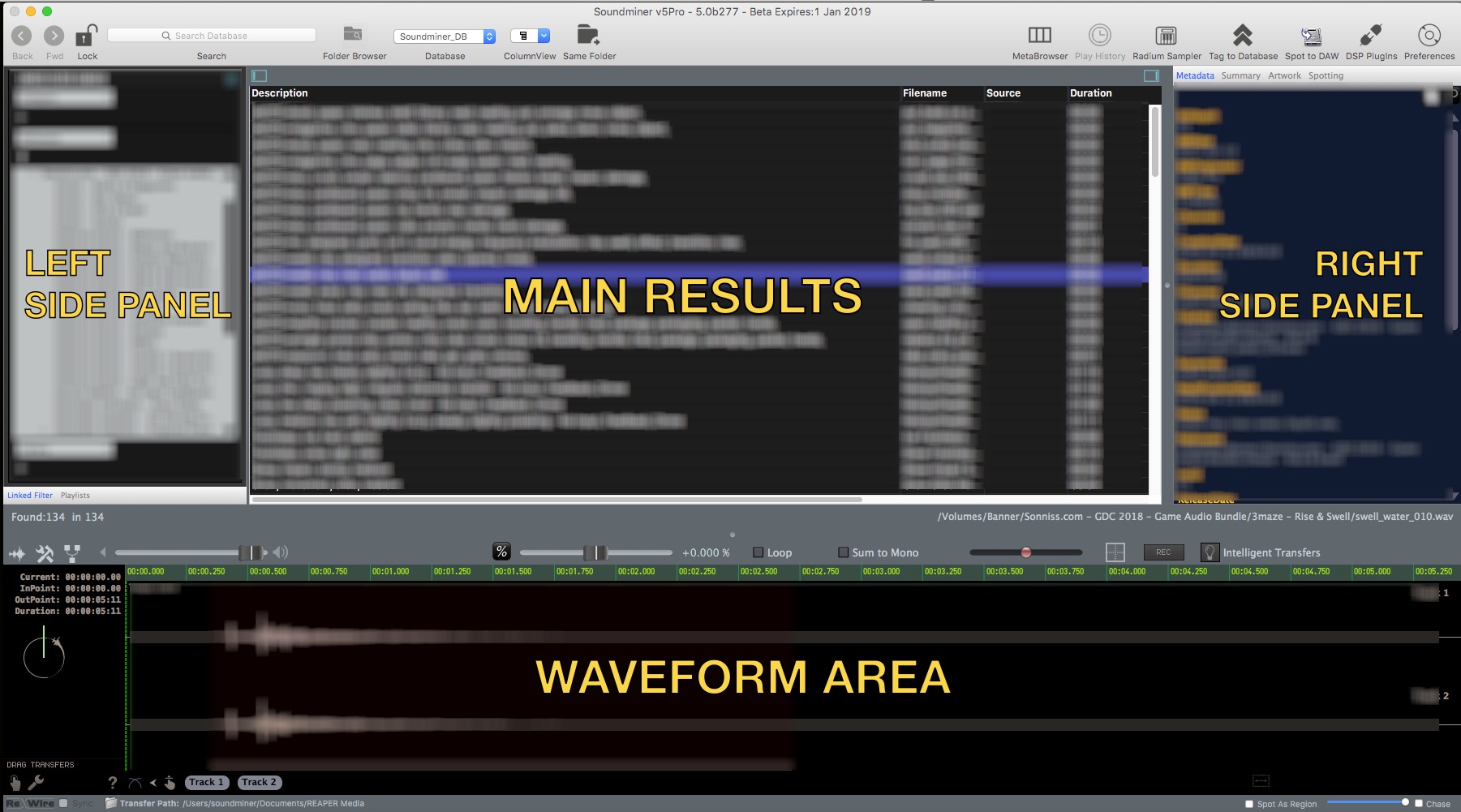Click the round jog dial
1461x812 pixels.
44,657
